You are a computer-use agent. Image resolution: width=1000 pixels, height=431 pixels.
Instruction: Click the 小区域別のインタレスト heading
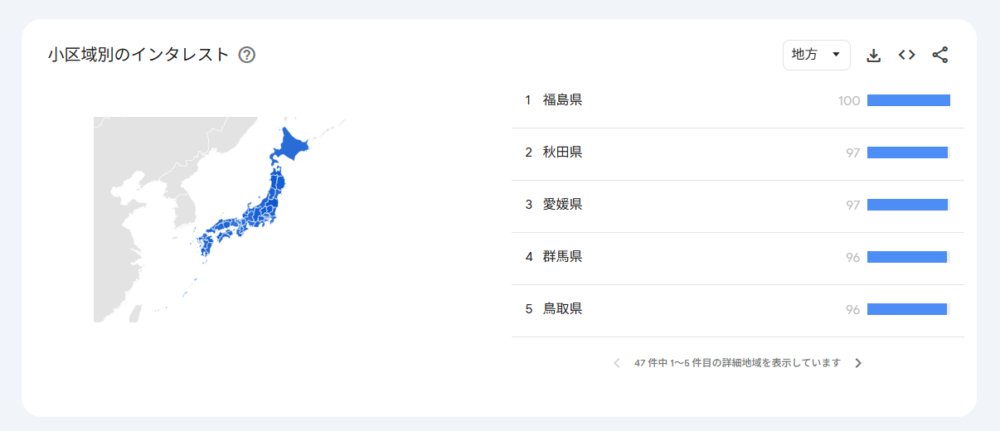138,55
